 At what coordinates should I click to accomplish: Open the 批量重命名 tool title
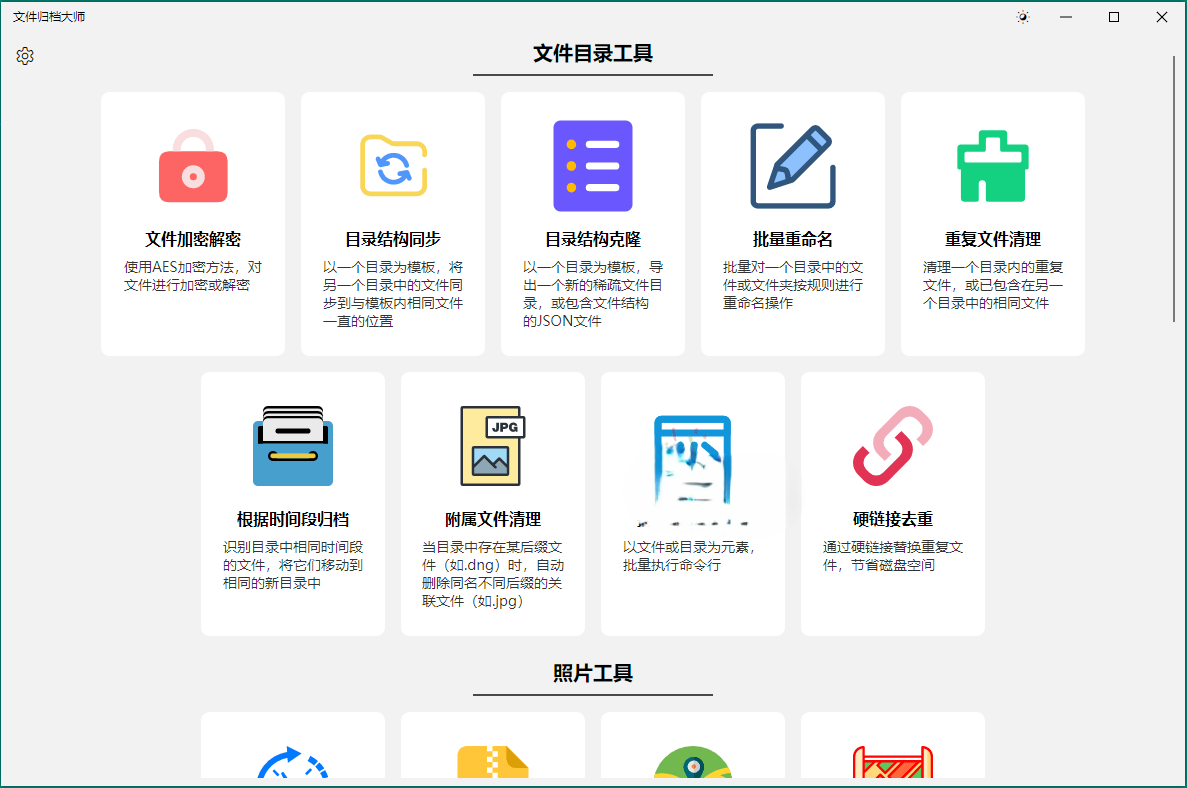click(793, 239)
